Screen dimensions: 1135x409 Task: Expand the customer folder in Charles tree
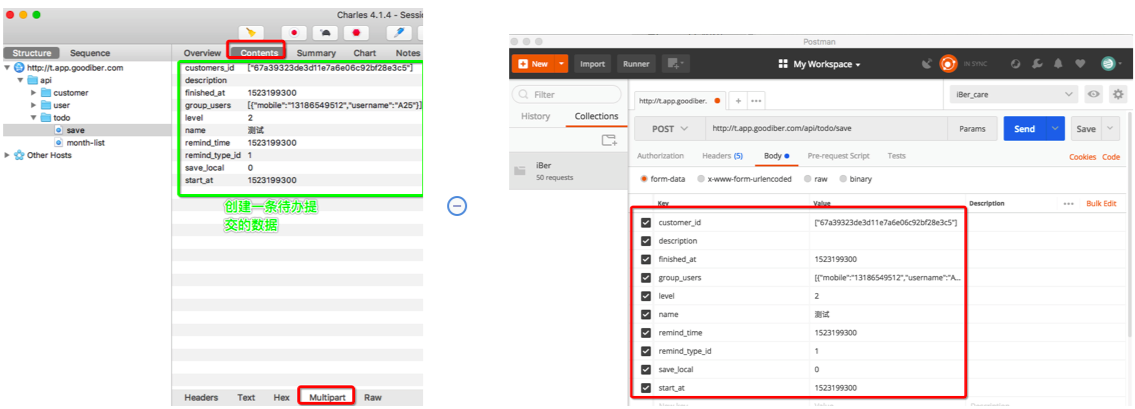33,93
